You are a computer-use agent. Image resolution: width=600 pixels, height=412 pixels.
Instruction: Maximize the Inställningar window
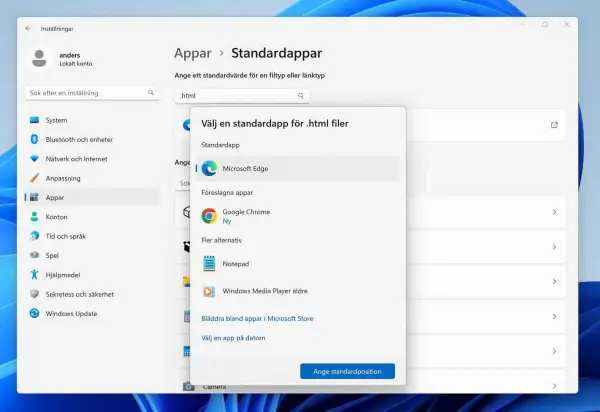545,24
